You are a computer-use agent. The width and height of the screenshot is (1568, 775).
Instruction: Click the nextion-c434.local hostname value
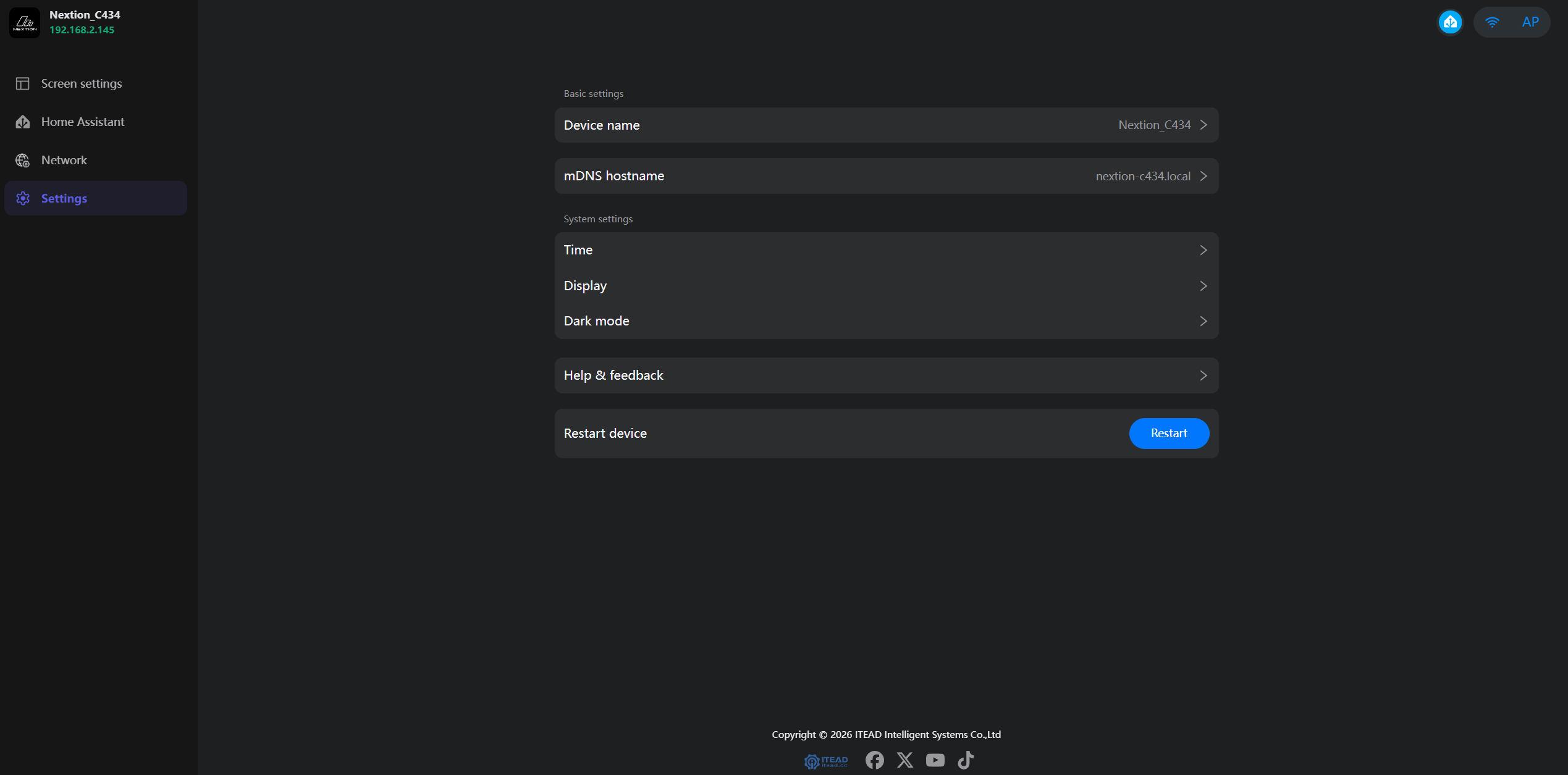pyautogui.click(x=1143, y=176)
